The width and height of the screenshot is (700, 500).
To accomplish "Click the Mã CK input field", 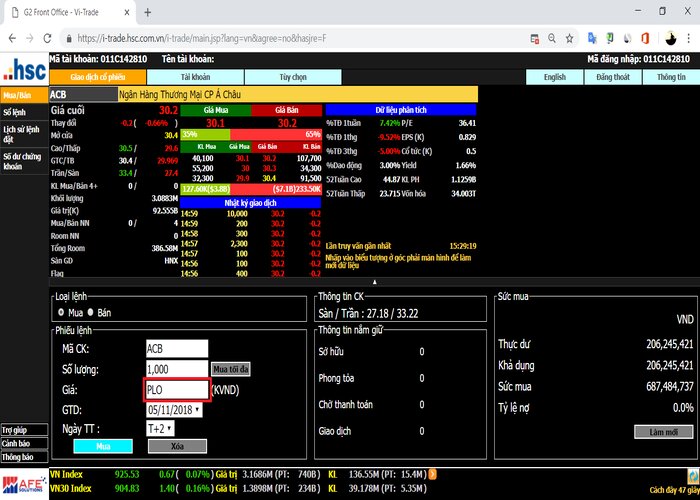I will [177, 349].
